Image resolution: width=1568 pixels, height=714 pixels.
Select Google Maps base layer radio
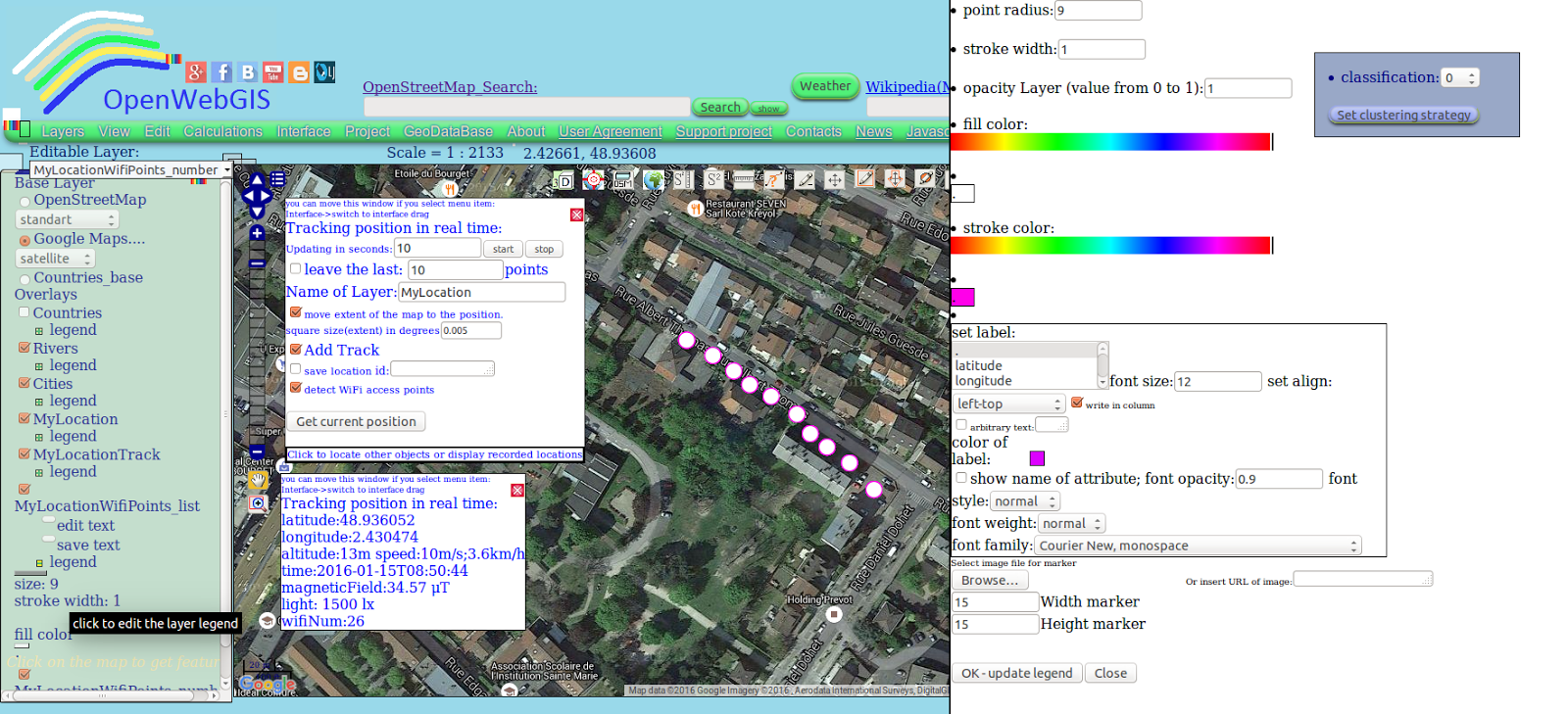(x=24, y=240)
